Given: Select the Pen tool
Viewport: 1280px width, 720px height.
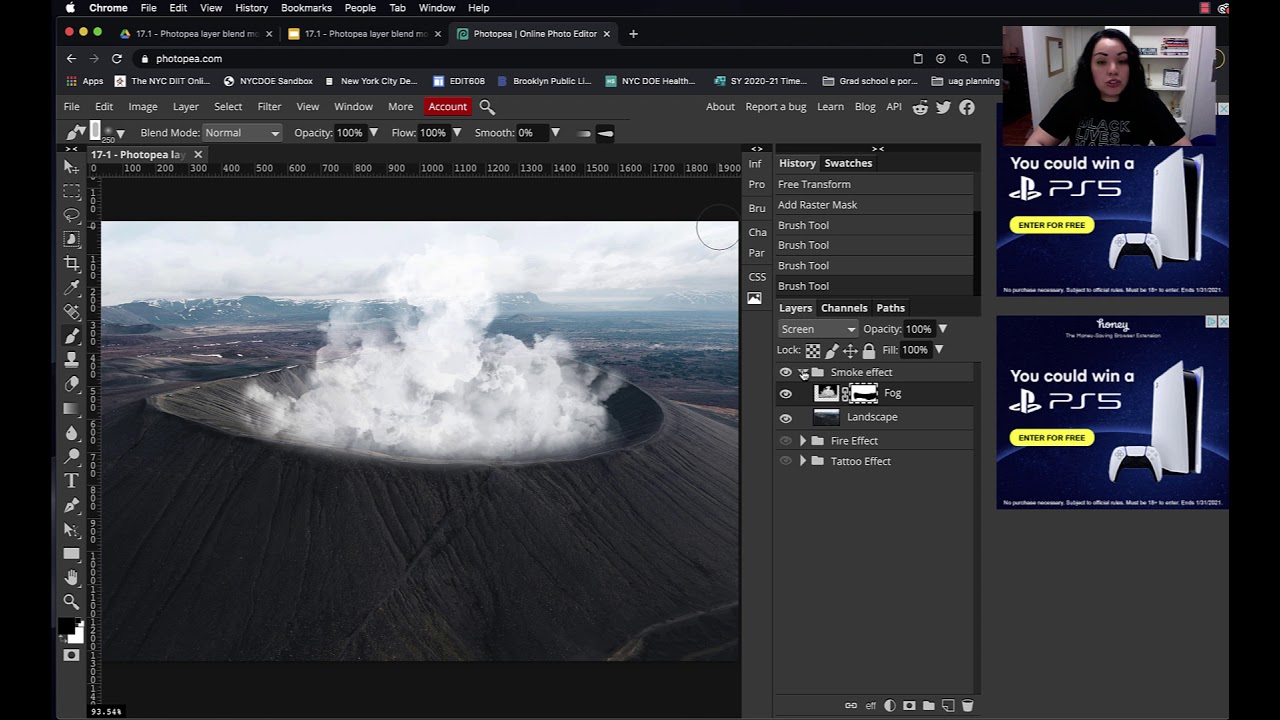Looking at the screenshot, I should 71,505.
